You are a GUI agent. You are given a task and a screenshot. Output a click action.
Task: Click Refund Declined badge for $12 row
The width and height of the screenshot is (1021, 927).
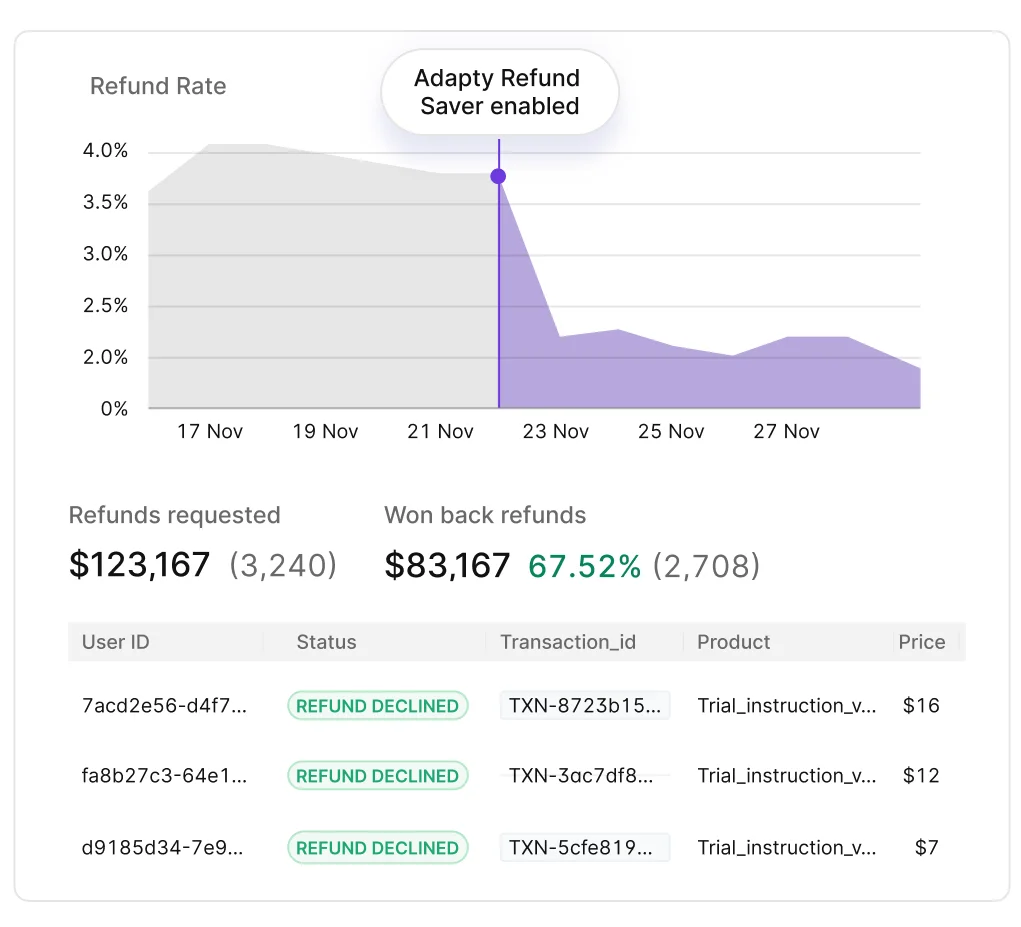(x=377, y=775)
